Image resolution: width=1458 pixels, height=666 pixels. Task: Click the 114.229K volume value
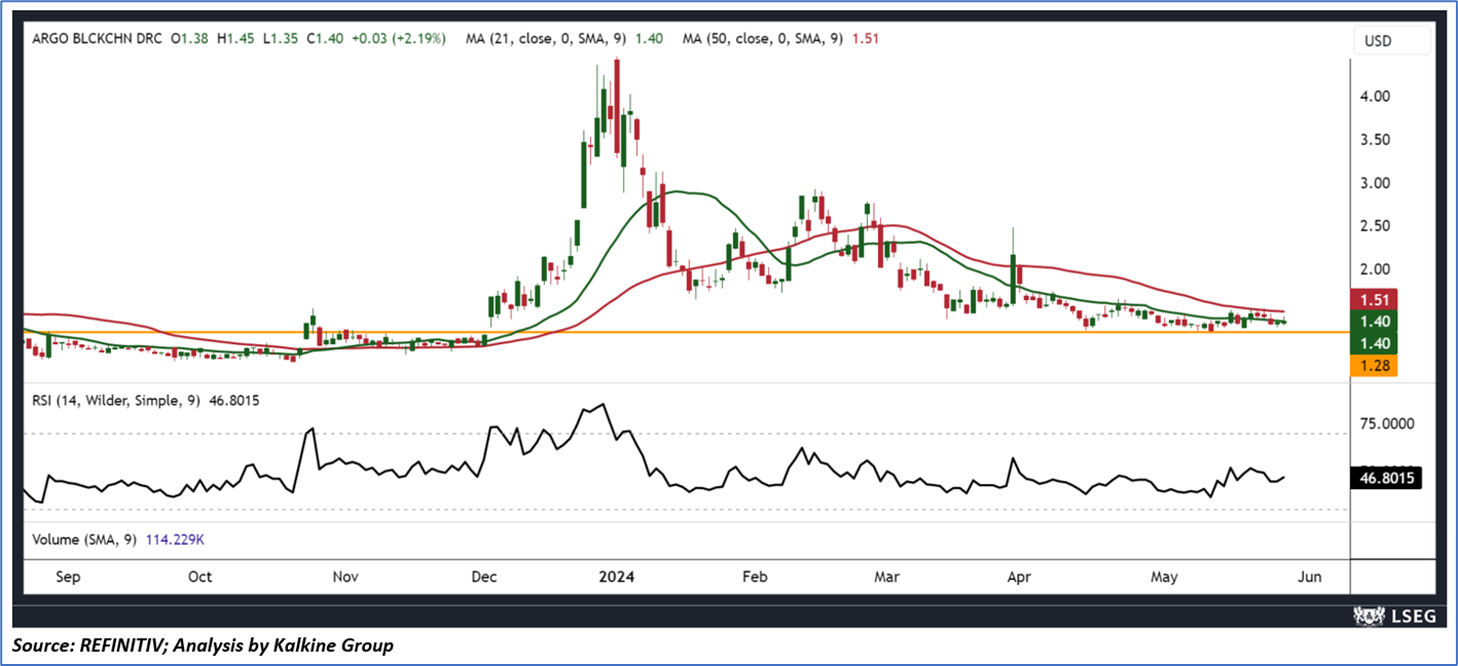click(x=174, y=539)
